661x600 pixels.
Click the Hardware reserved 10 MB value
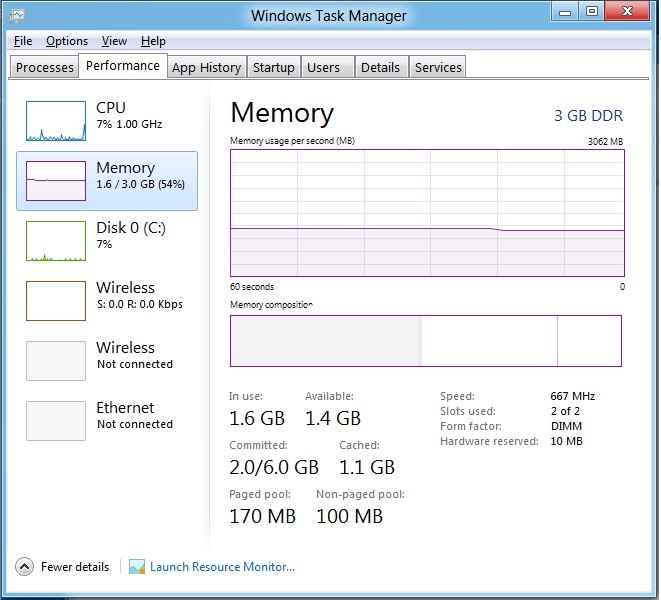(x=566, y=441)
